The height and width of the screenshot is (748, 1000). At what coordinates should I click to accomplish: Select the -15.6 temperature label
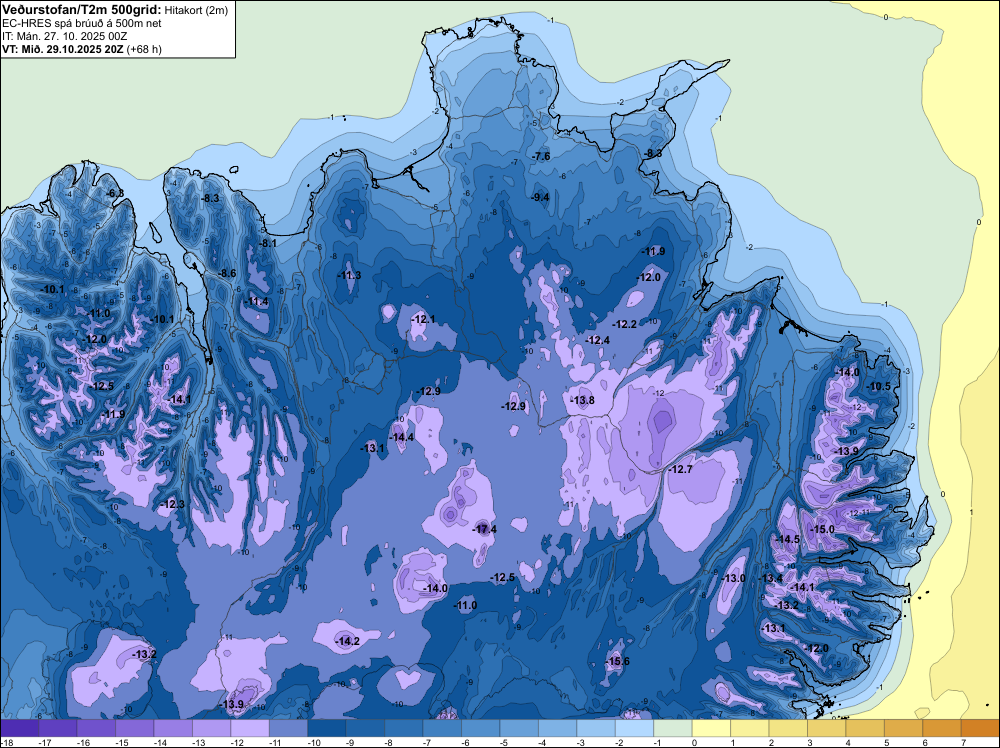coord(617,661)
